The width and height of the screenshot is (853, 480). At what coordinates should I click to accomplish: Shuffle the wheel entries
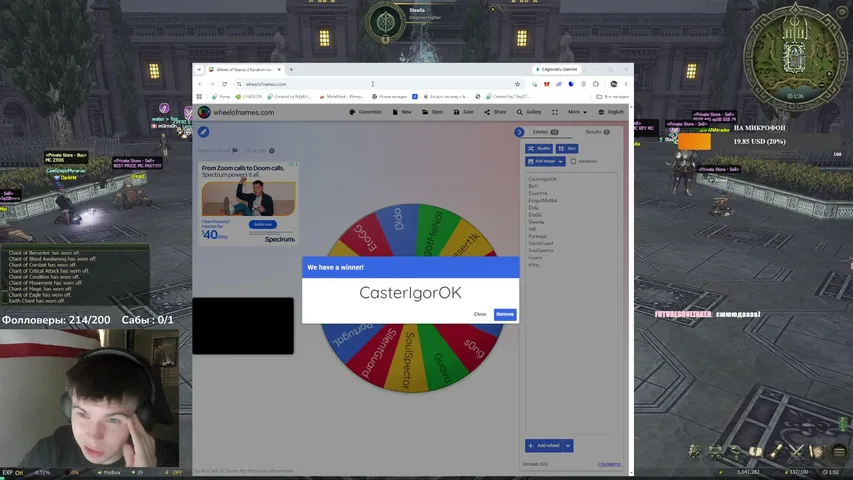pyautogui.click(x=539, y=148)
